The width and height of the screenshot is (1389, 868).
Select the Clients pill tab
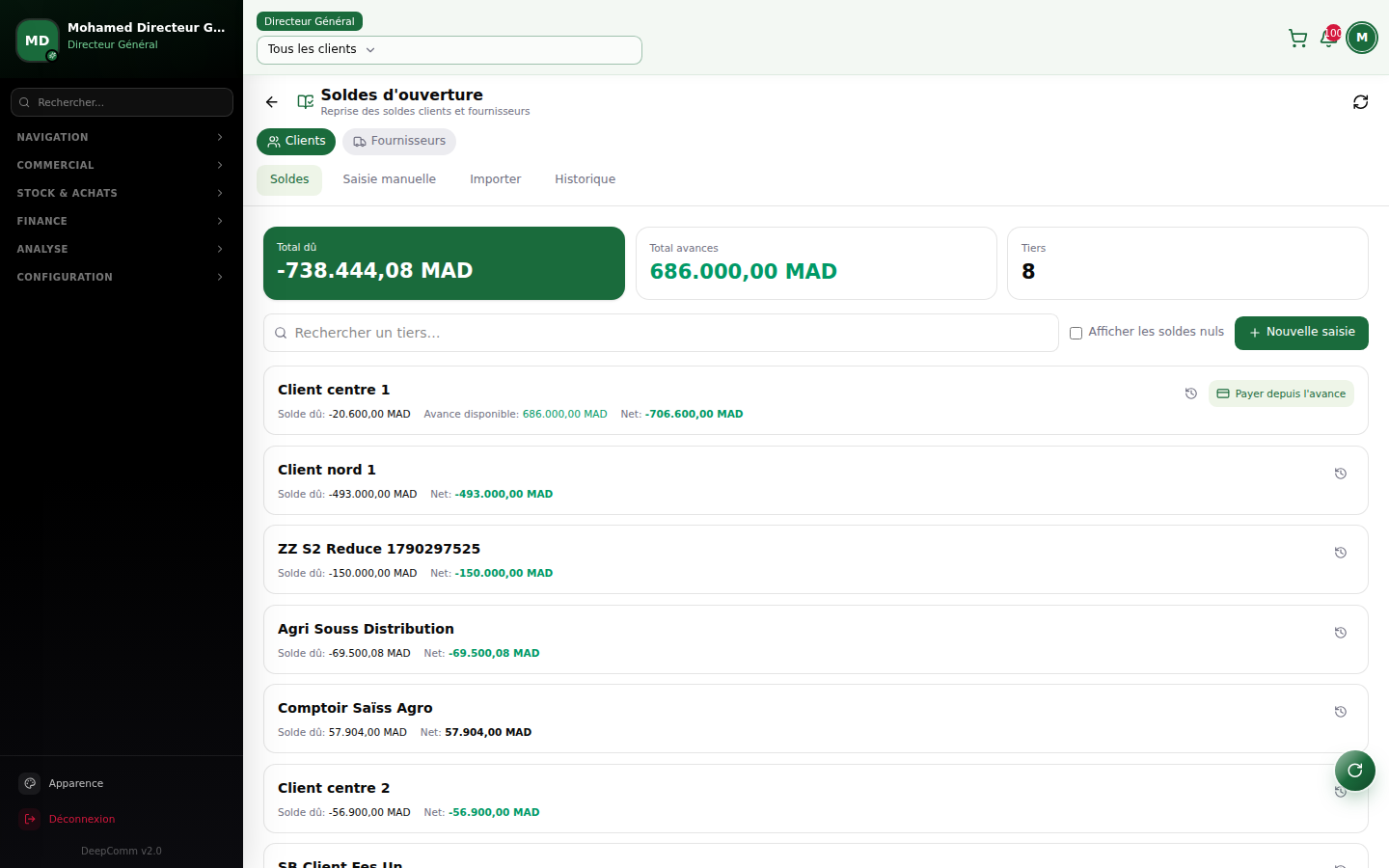coord(296,142)
